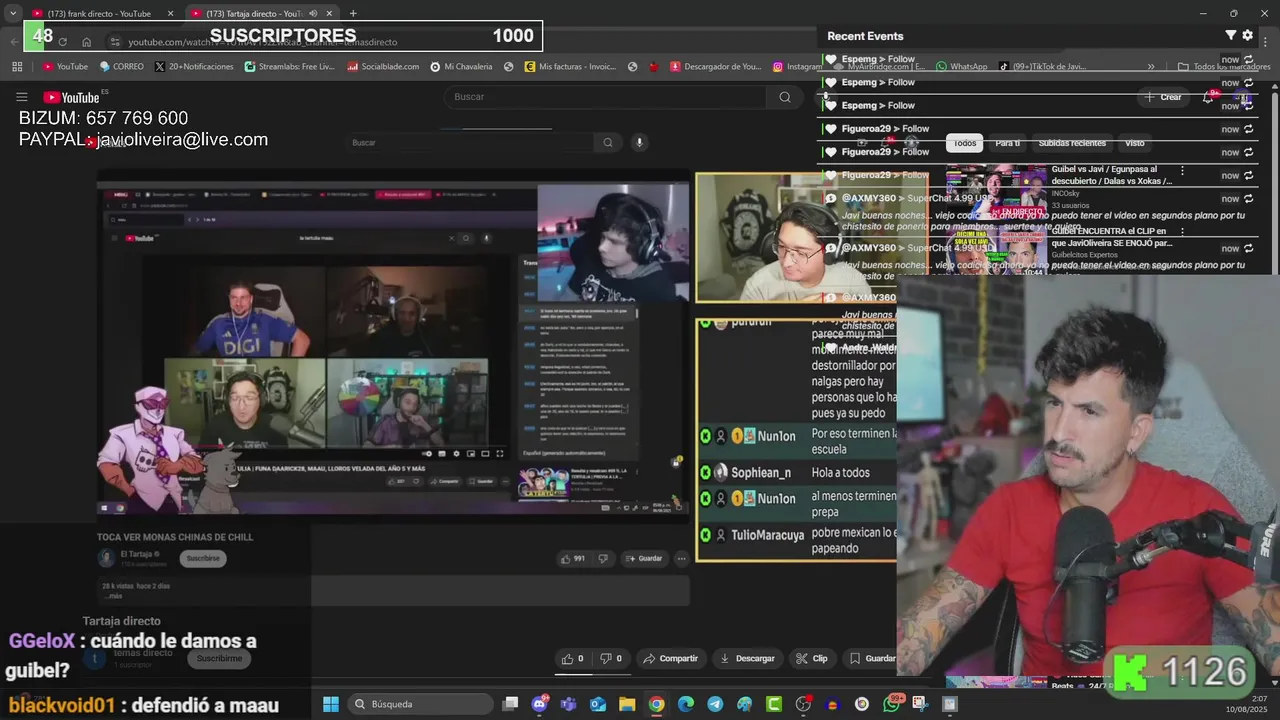Show hidden bookmarks via the overflow chevrons
Screen dimensions: 1280x720
1151,67
